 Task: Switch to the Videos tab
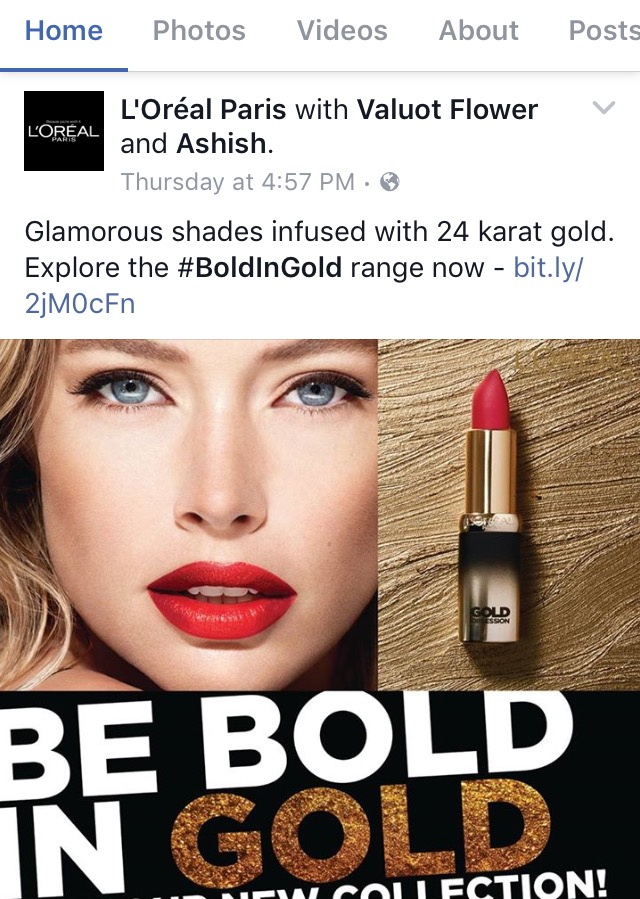(x=342, y=30)
